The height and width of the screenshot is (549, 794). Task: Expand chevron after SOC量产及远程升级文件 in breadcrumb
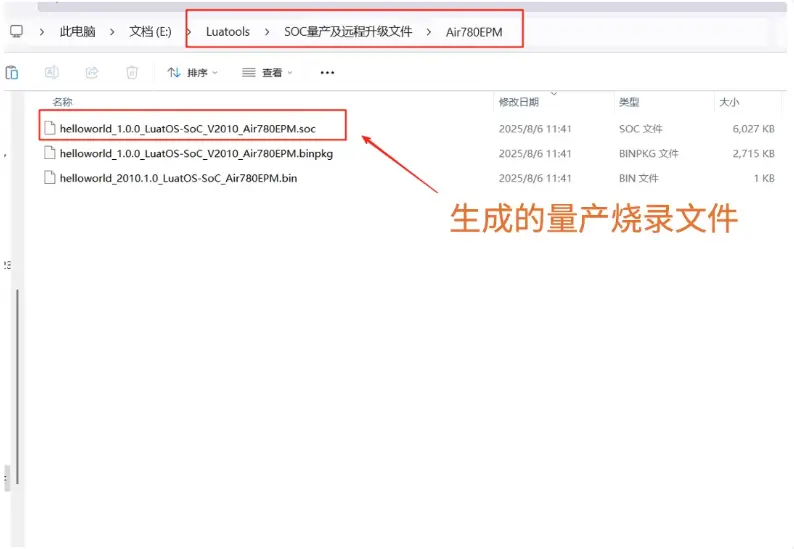tap(429, 32)
